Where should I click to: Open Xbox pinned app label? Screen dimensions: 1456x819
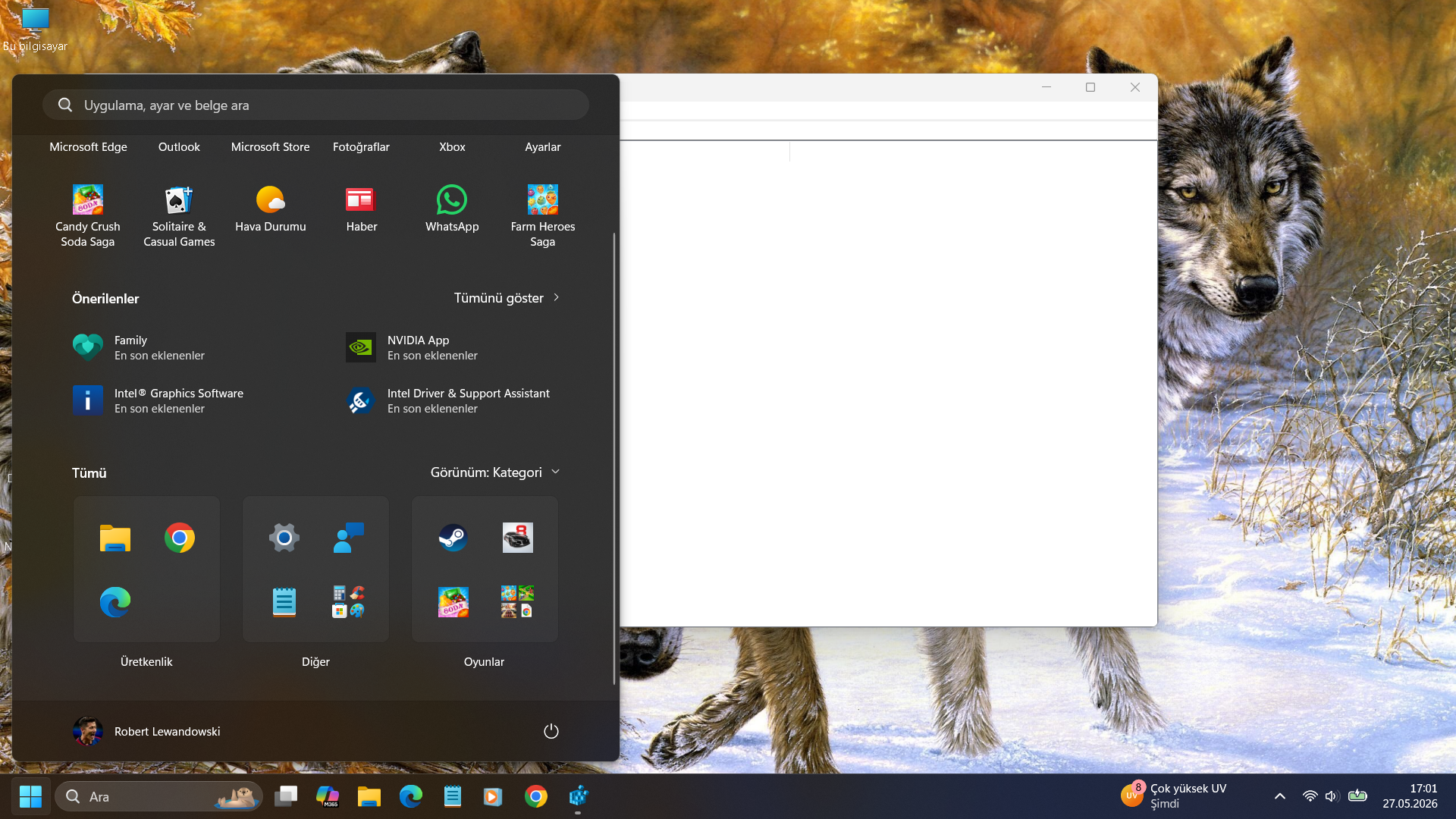[452, 146]
